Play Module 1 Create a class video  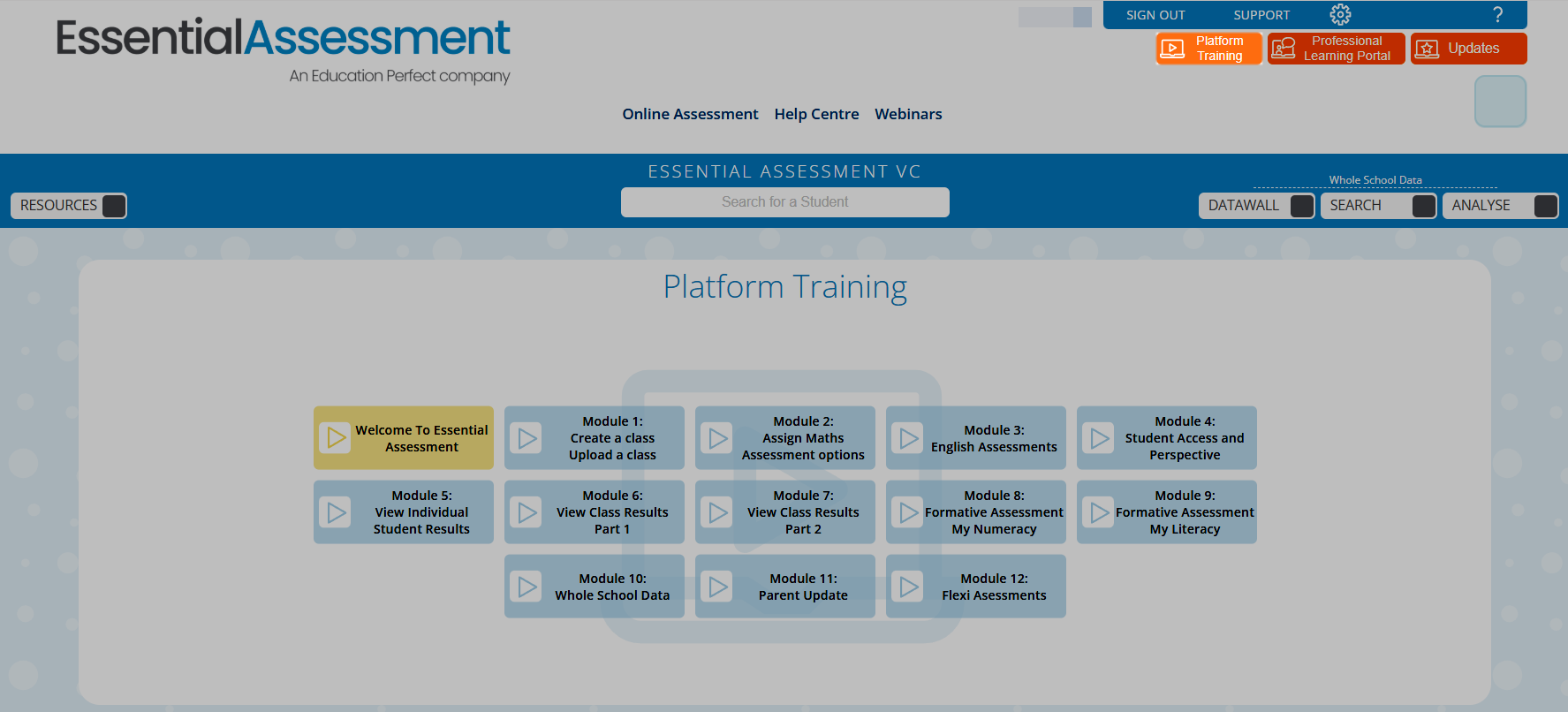[527, 438]
